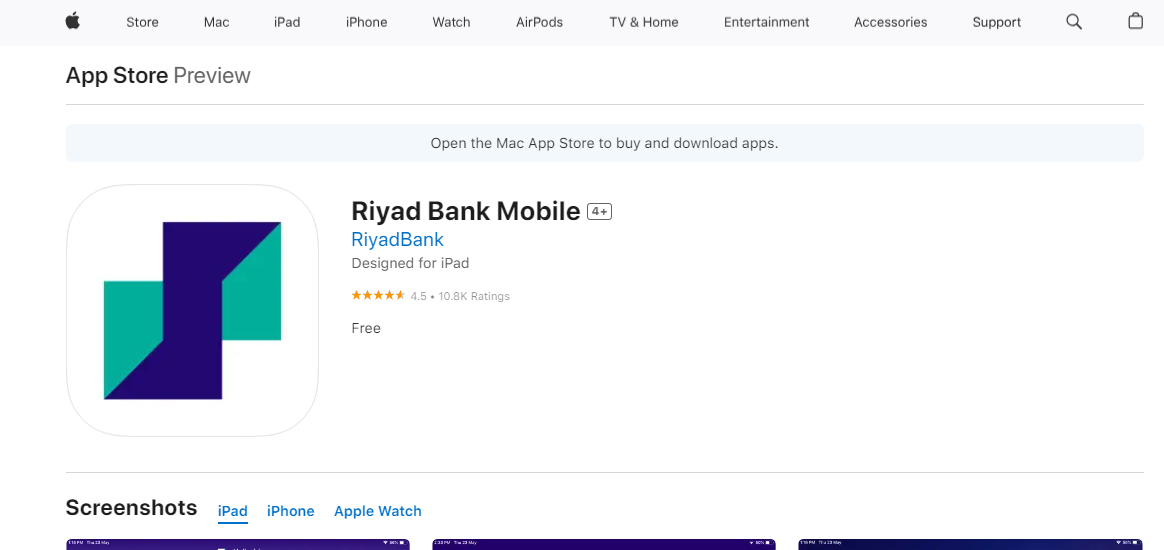Open the search magnifier icon
Screen dimensions: 1164x550
click(x=1073, y=22)
